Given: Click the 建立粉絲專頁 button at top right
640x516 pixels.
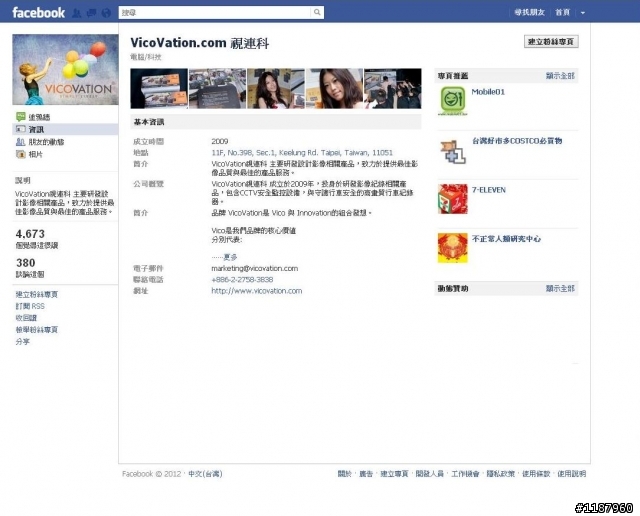Looking at the screenshot, I should pos(551,42).
